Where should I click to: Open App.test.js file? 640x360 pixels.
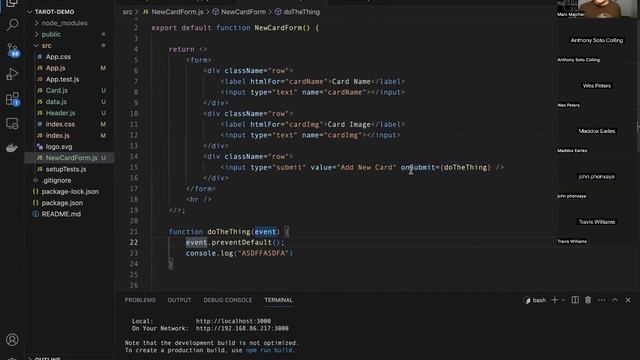click(62, 79)
